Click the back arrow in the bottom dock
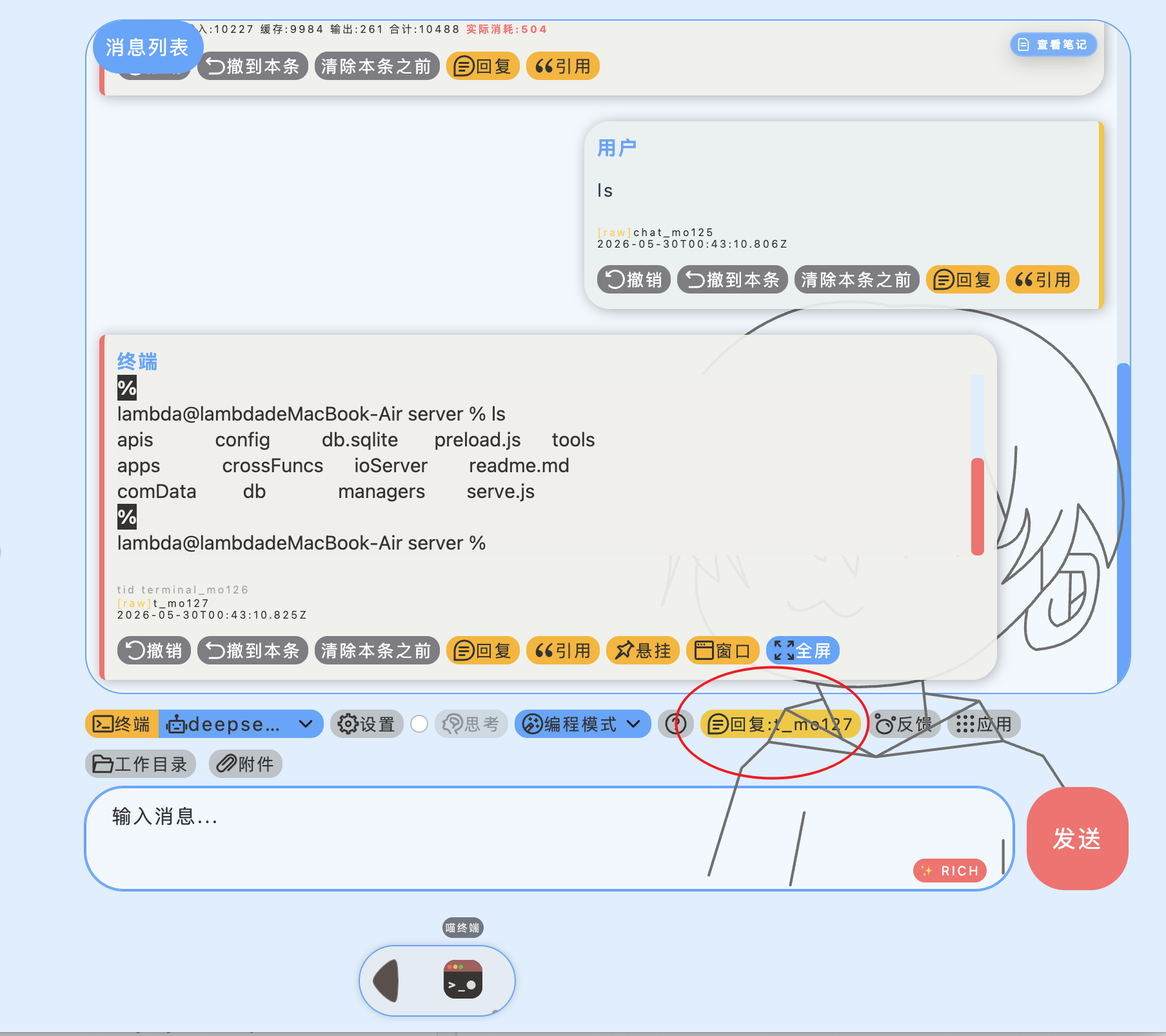Image resolution: width=1166 pixels, height=1036 pixels. point(387,981)
